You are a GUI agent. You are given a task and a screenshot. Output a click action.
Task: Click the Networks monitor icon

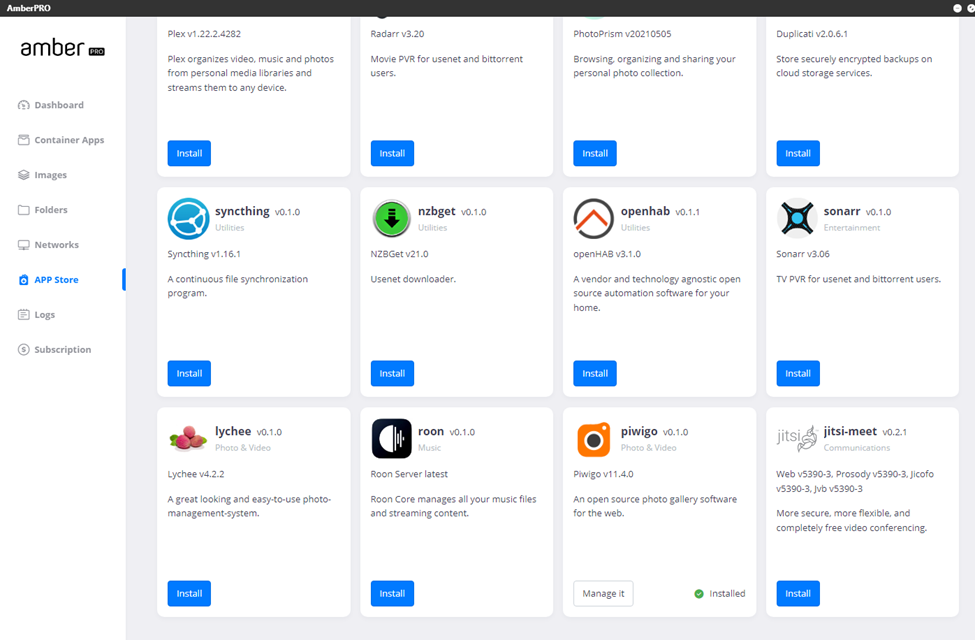click(24, 244)
